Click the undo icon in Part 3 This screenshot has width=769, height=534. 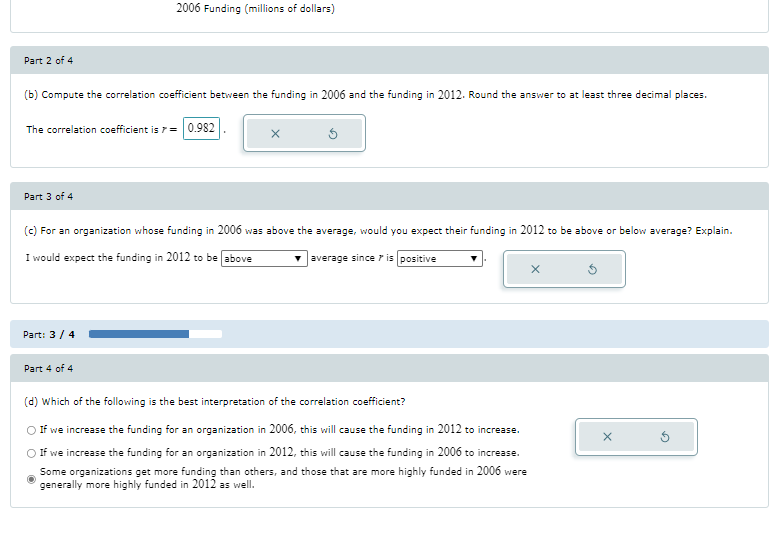(x=592, y=269)
